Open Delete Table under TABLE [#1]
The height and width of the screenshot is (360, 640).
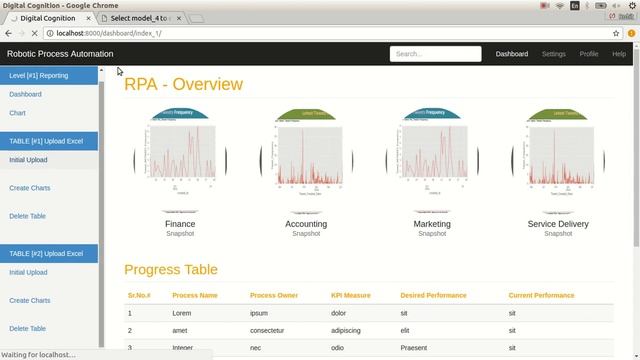click(x=27, y=216)
